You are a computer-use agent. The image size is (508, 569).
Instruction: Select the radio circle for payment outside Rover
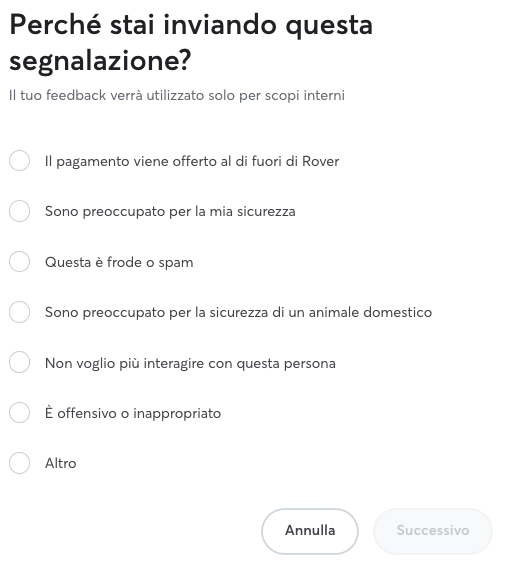pos(20,160)
